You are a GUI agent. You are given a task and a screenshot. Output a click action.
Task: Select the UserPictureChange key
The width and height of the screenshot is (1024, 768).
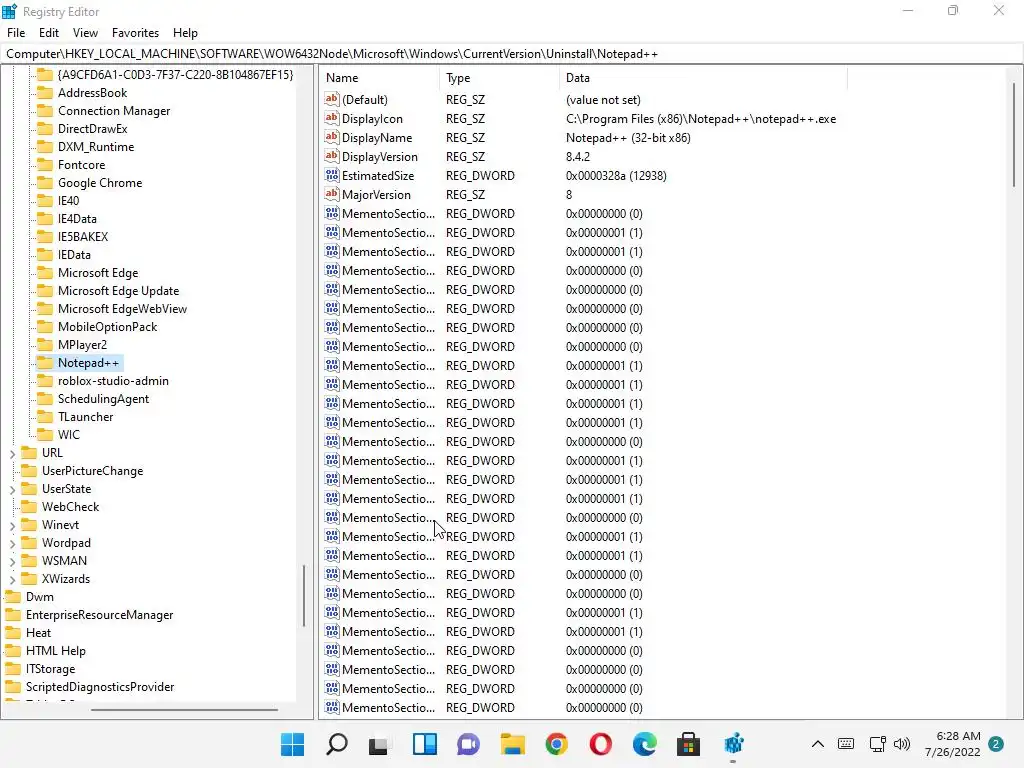[x=92, y=471]
